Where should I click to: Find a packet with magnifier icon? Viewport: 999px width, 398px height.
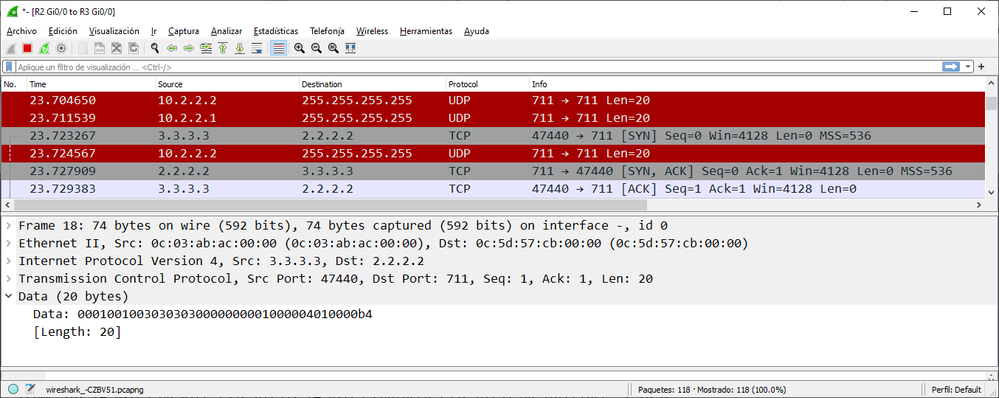click(155, 48)
